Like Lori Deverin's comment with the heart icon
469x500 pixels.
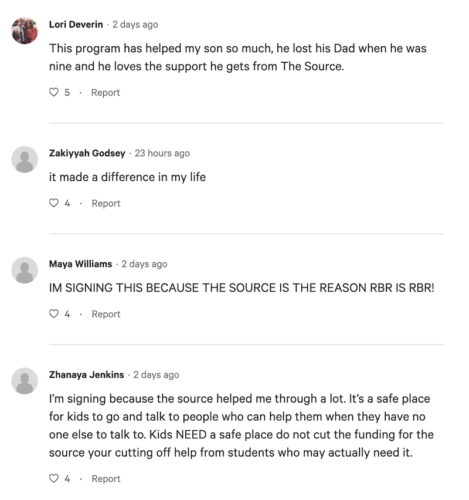point(54,92)
